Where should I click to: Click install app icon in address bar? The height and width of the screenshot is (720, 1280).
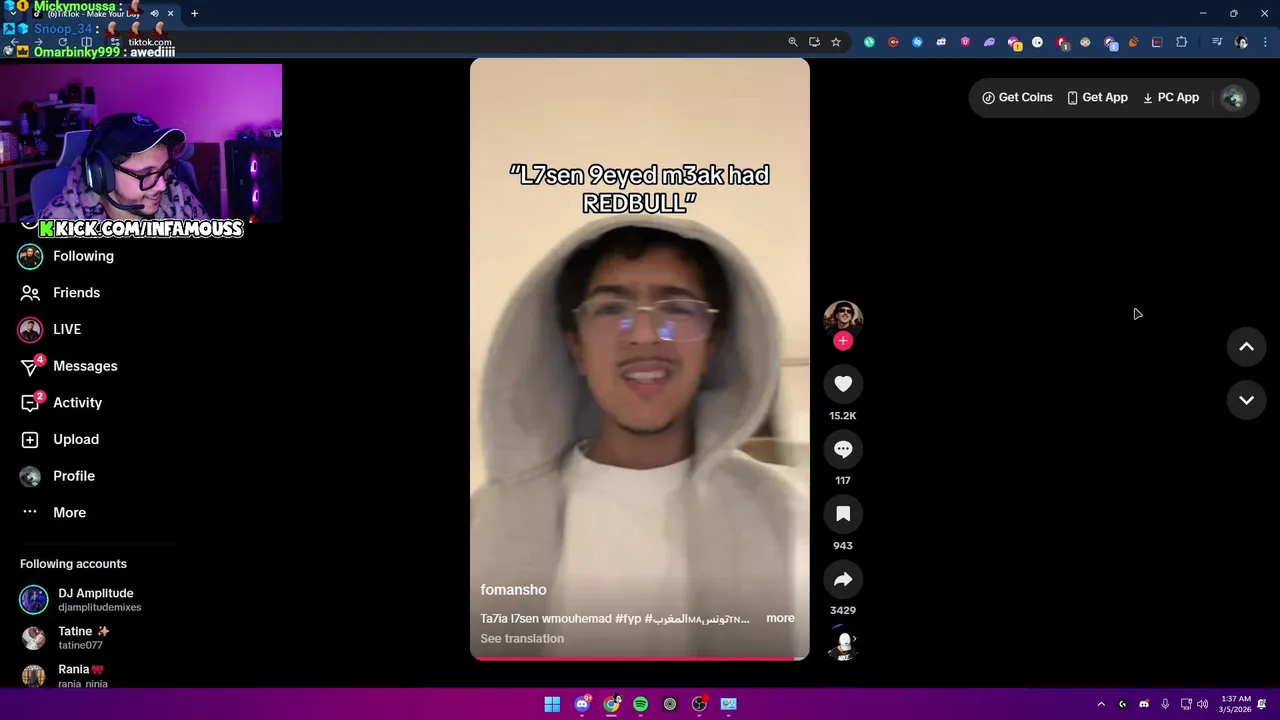814,42
